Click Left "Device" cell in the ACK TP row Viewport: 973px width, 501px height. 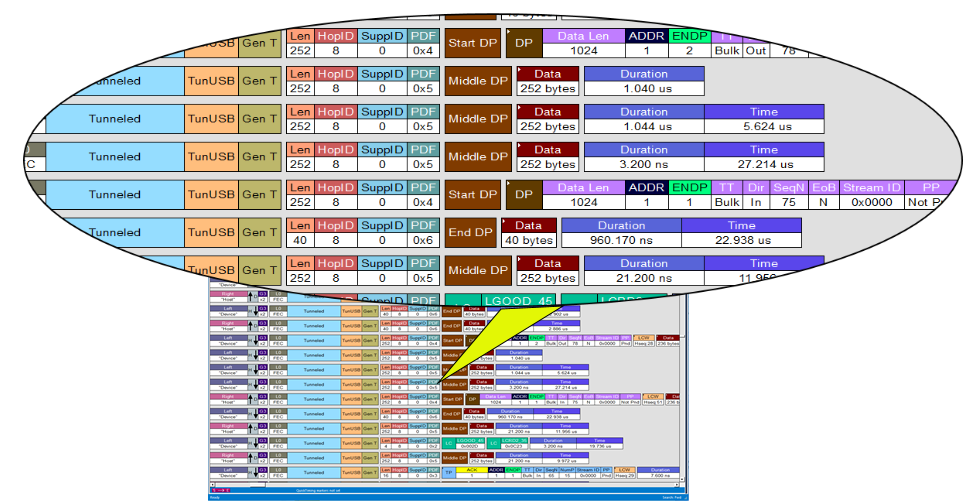click(x=226, y=473)
